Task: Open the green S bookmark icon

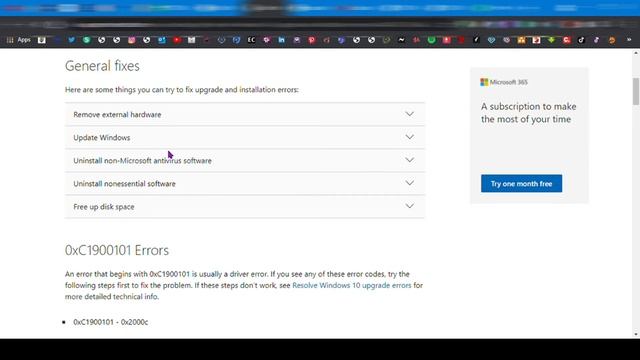Action: [87, 40]
